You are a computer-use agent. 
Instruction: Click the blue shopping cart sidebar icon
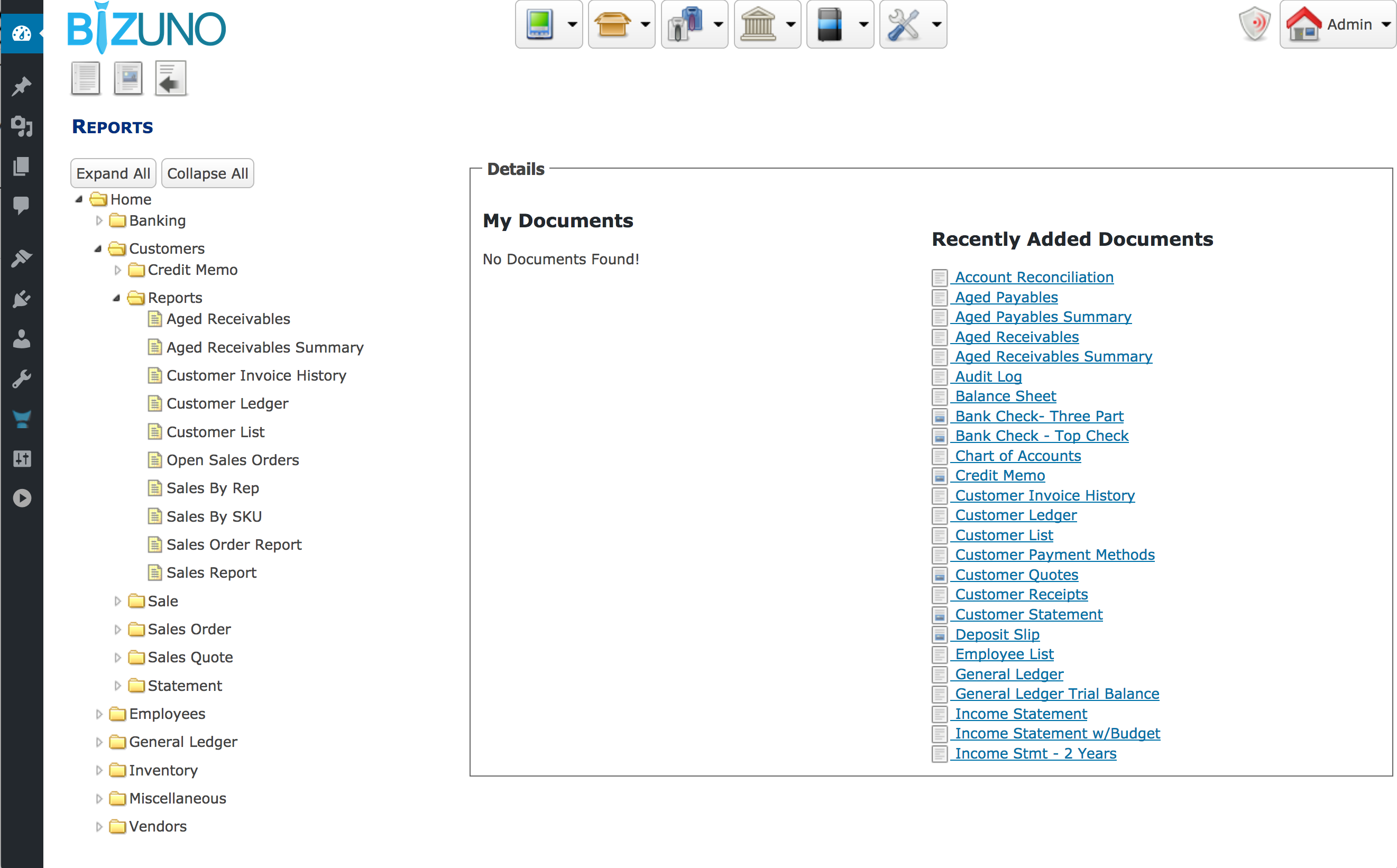click(21, 419)
